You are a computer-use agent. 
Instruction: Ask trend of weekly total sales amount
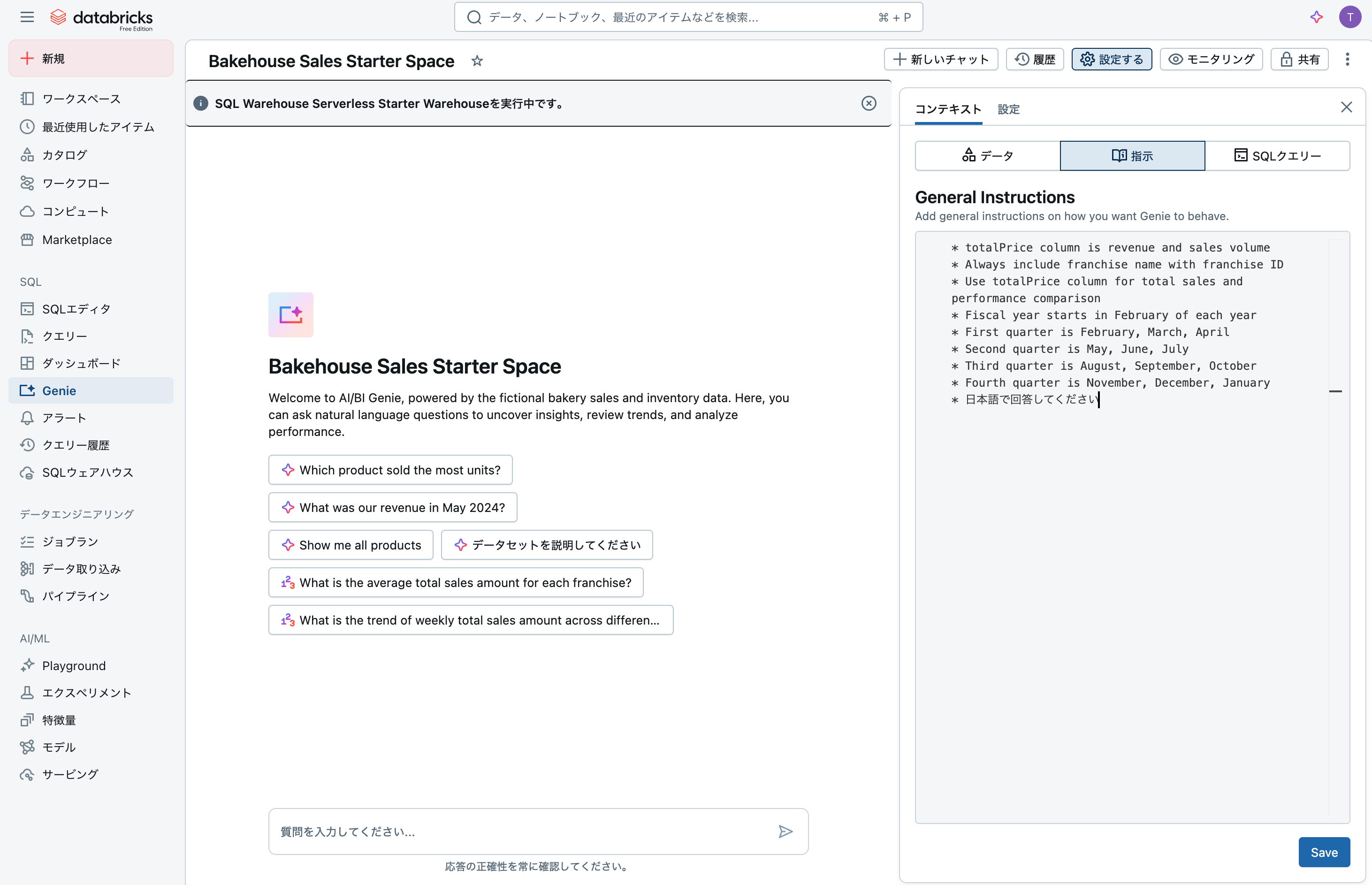click(x=471, y=620)
